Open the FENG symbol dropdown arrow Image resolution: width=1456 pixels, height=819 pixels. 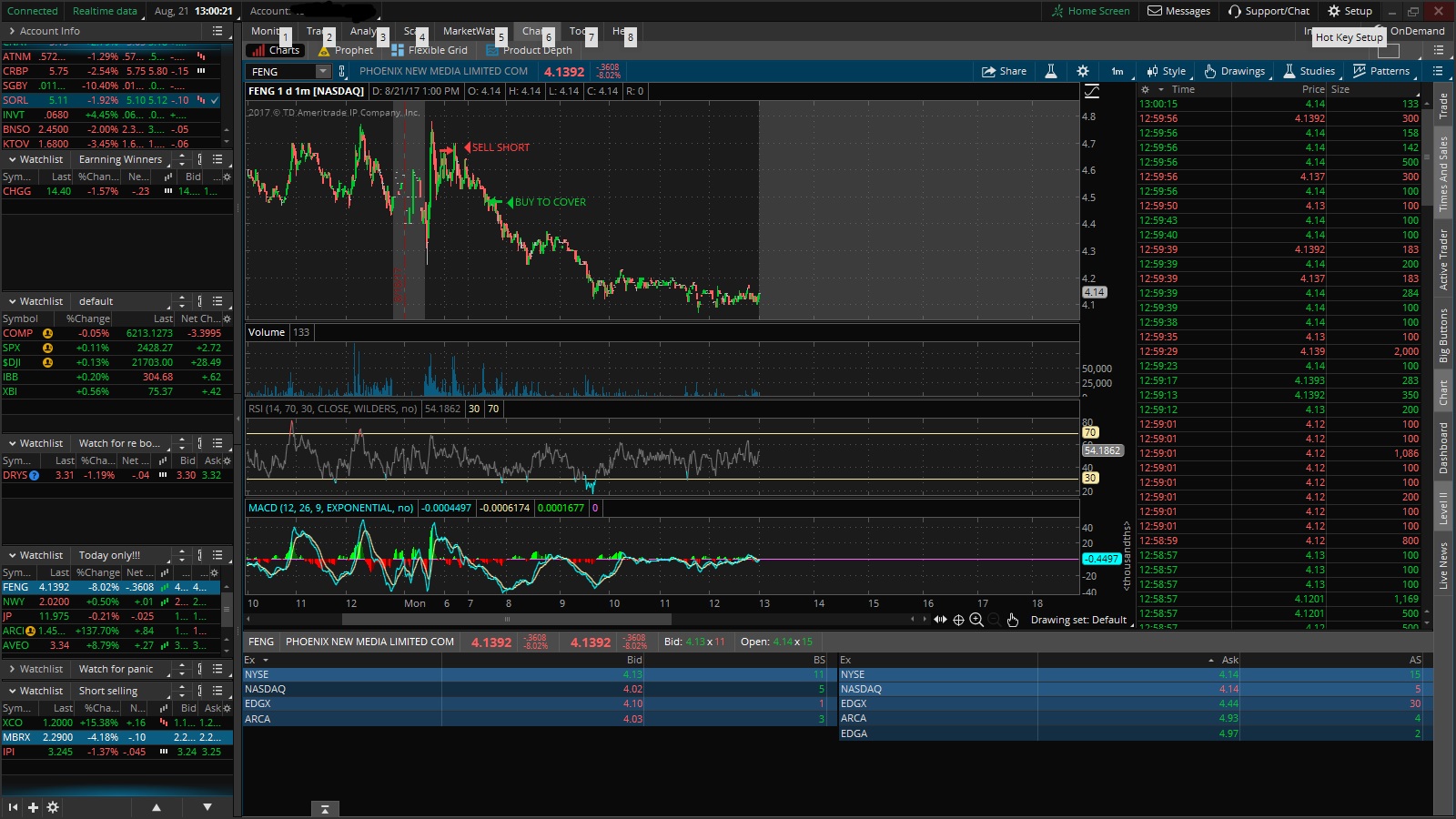(x=322, y=71)
